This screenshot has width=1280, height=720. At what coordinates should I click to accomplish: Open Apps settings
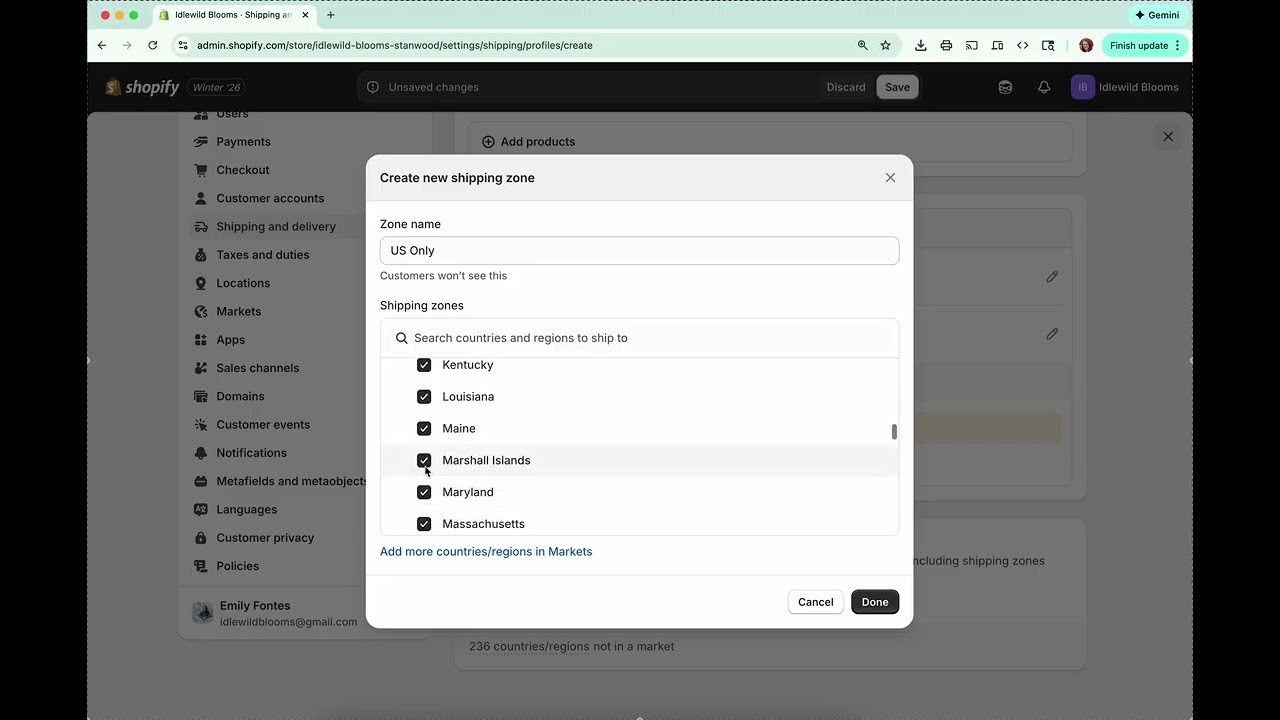(230, 340)
